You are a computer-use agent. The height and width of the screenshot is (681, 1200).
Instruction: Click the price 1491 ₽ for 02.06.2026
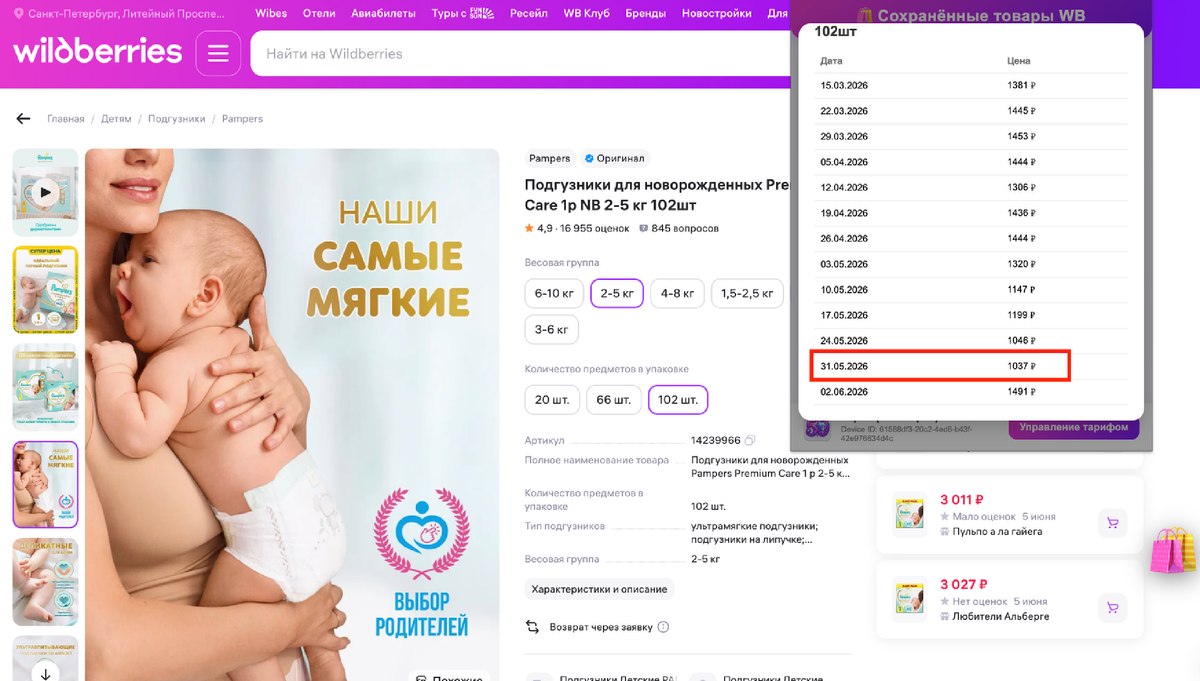tap(1021, 392)
